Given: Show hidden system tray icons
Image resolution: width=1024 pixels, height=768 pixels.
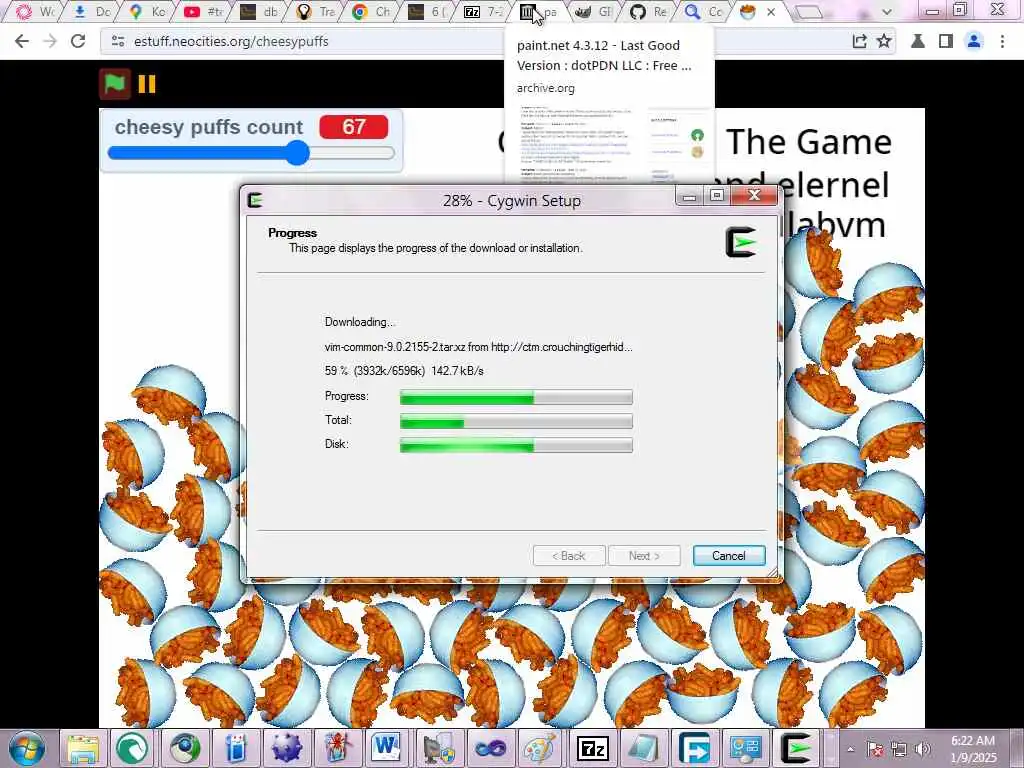Looking at the screenshot, I should [850, 750].
